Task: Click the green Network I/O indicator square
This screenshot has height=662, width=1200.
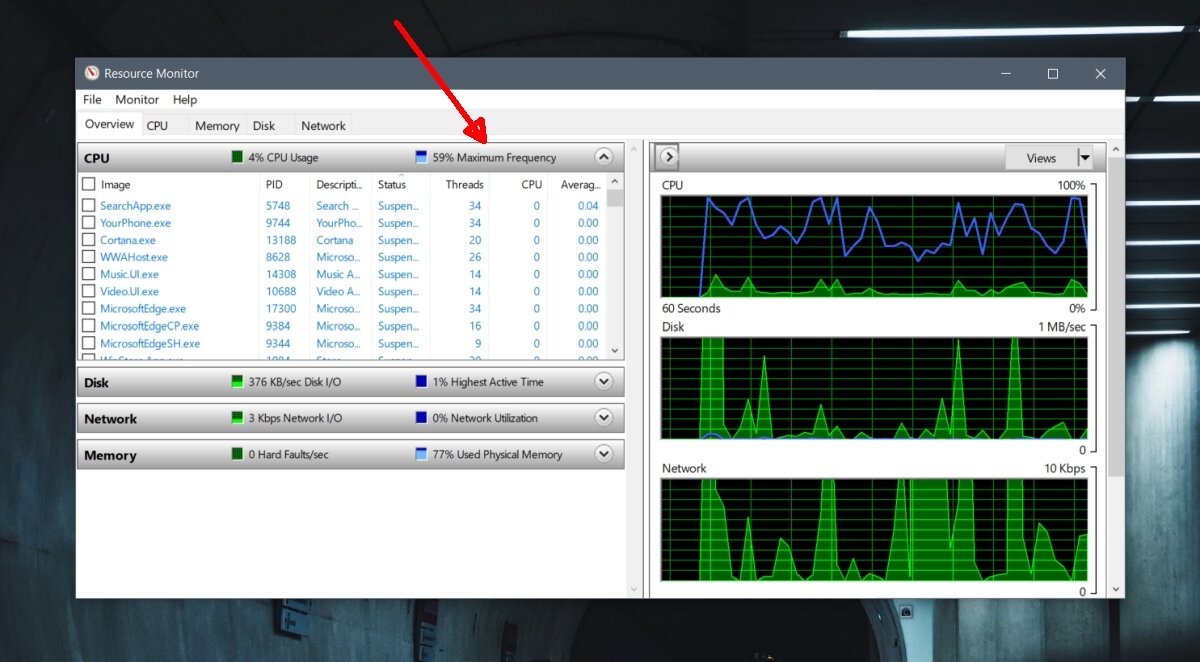Action: (x=236, y=418)
